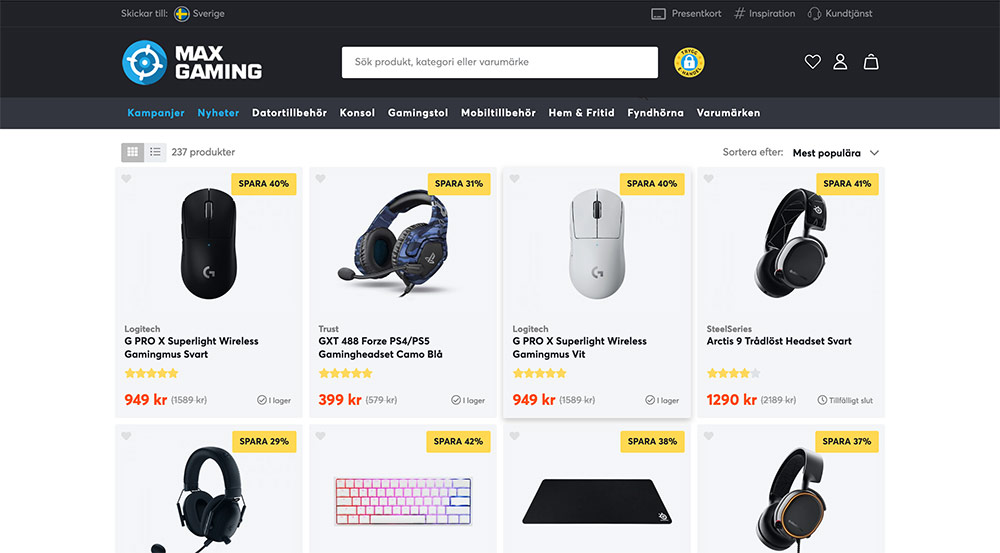Open the wishlist heart icon in header
The width and height of the screenshot is (1000, 553).
pyautogui.click(x=812, y=62)
